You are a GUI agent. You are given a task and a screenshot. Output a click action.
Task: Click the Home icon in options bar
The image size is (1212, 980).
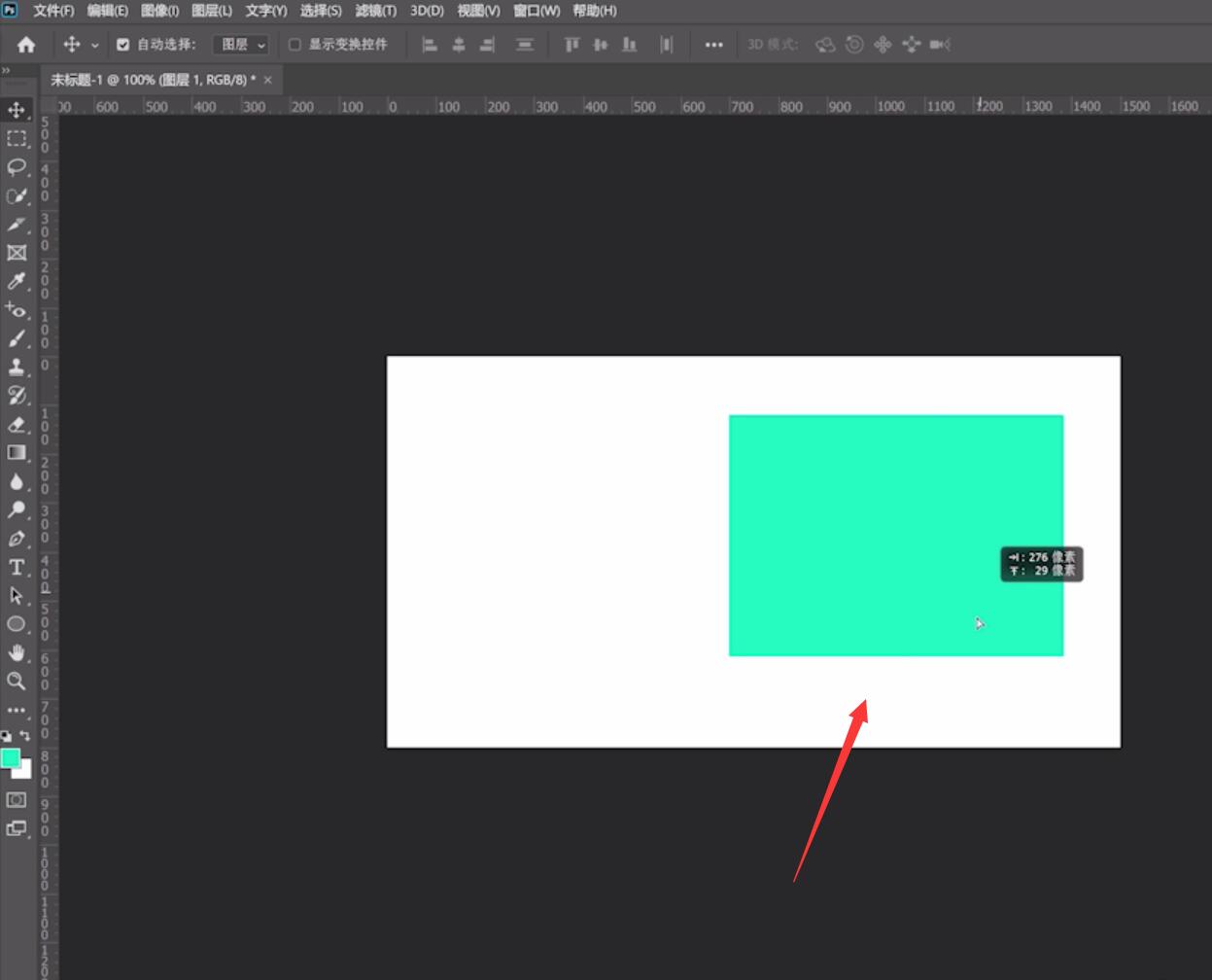[26, 45]
